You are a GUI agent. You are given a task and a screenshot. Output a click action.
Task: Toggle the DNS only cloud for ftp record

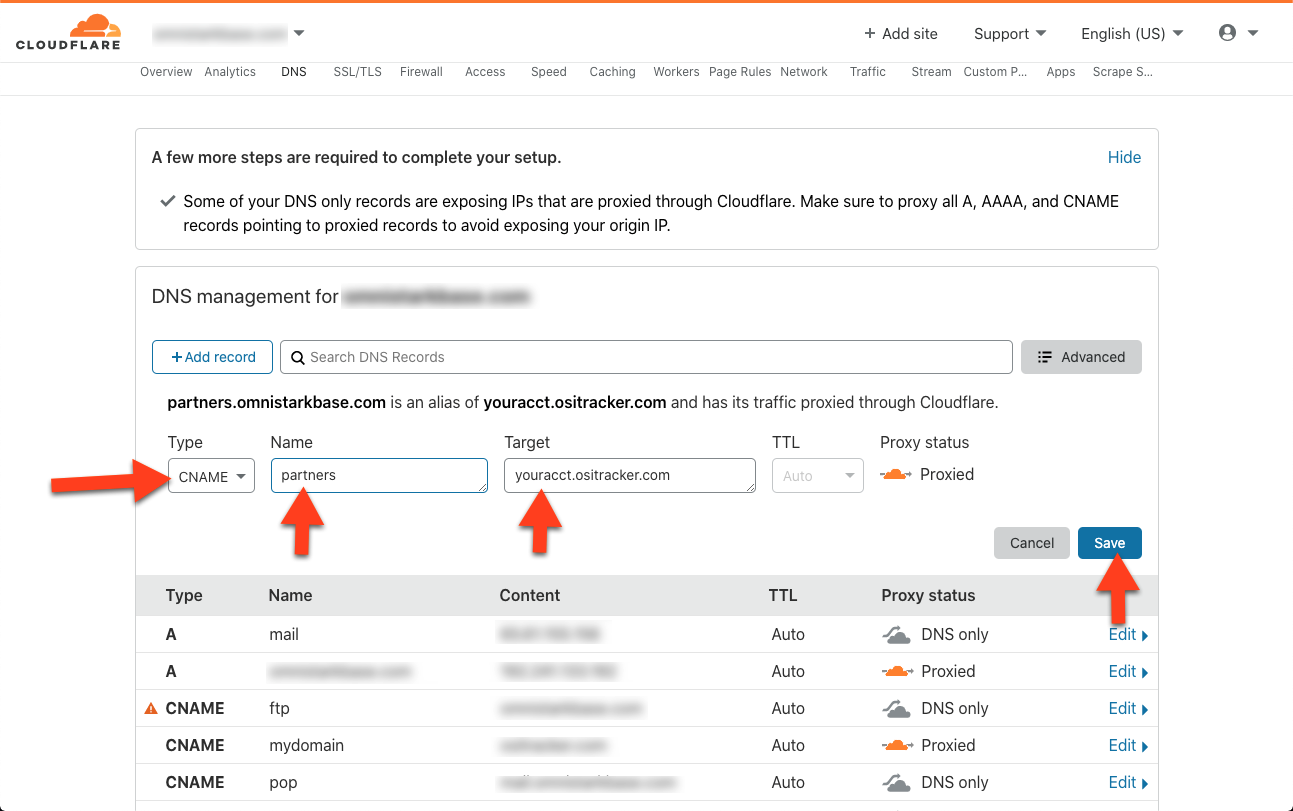tap(897, 708)
